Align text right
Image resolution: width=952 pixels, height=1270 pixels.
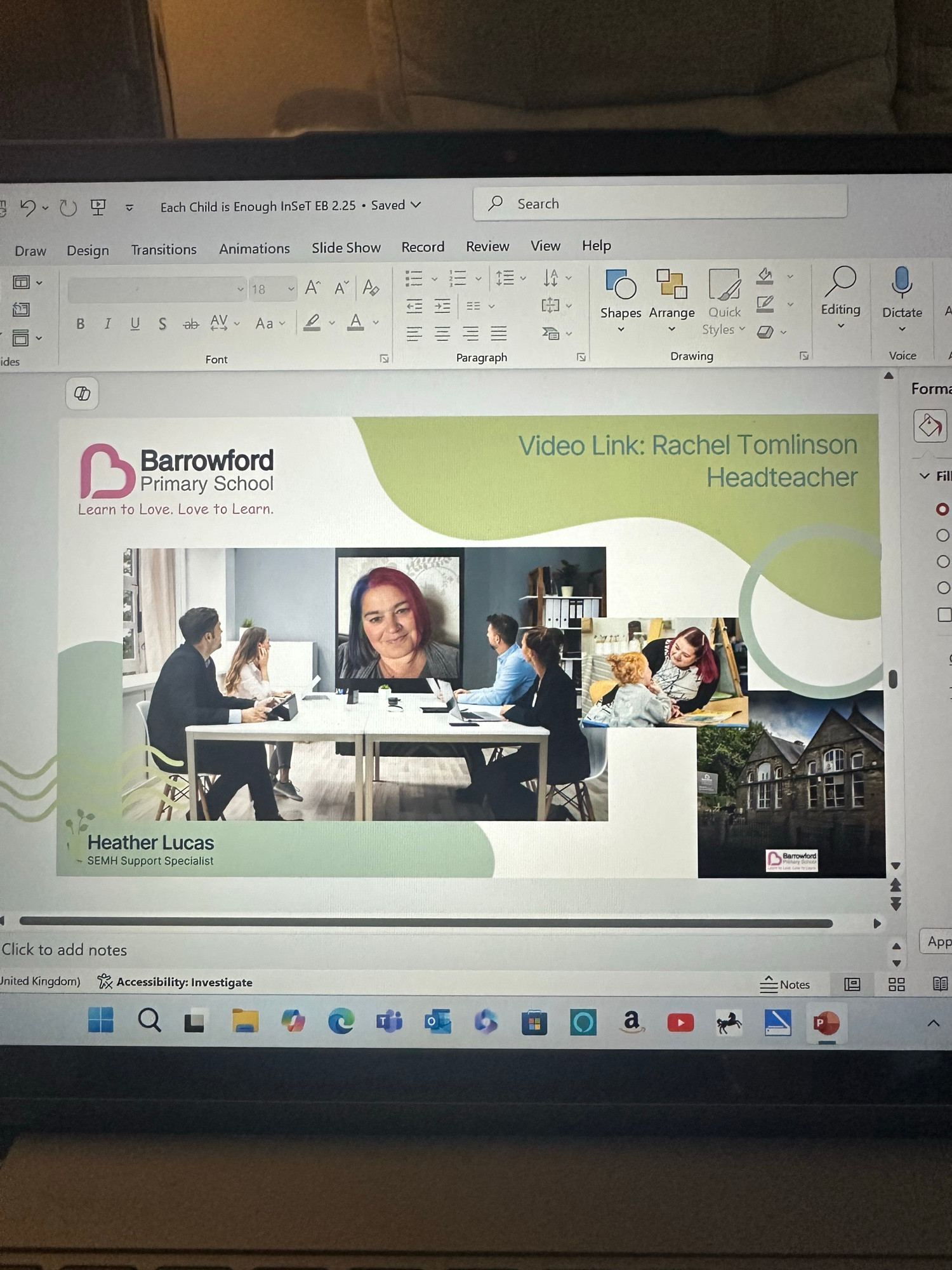coord(470,333)
